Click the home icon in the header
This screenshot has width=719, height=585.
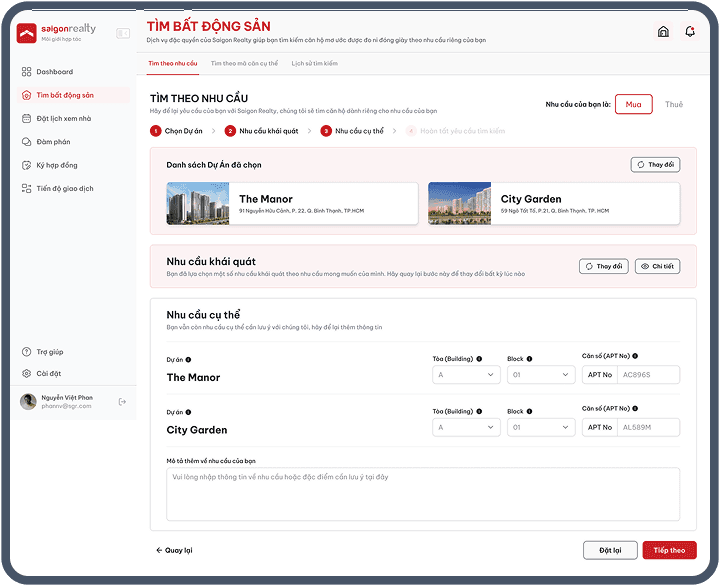click(x=663, y=31)
